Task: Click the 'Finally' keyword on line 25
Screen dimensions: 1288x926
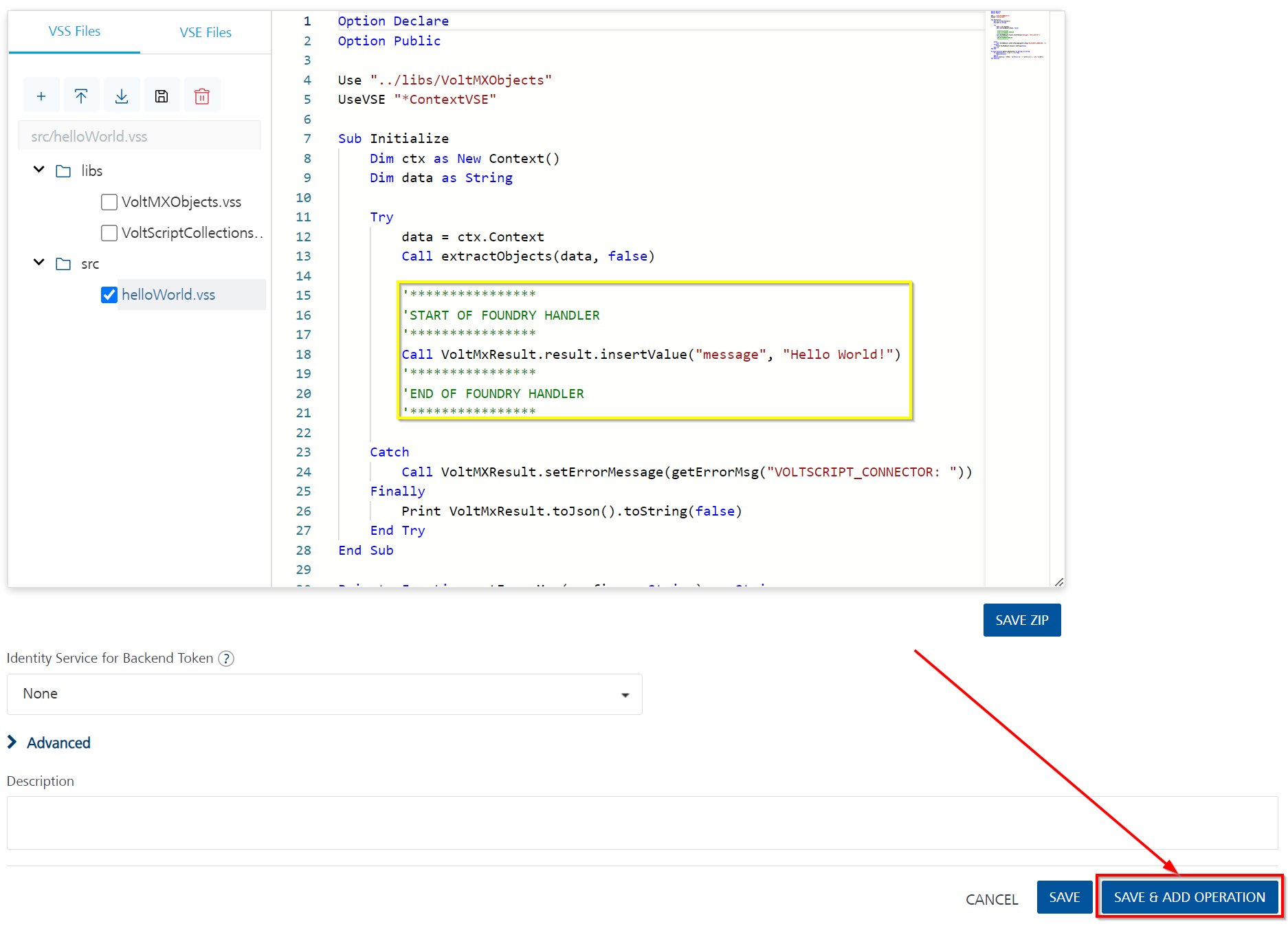Action: (x=397, y=492)
